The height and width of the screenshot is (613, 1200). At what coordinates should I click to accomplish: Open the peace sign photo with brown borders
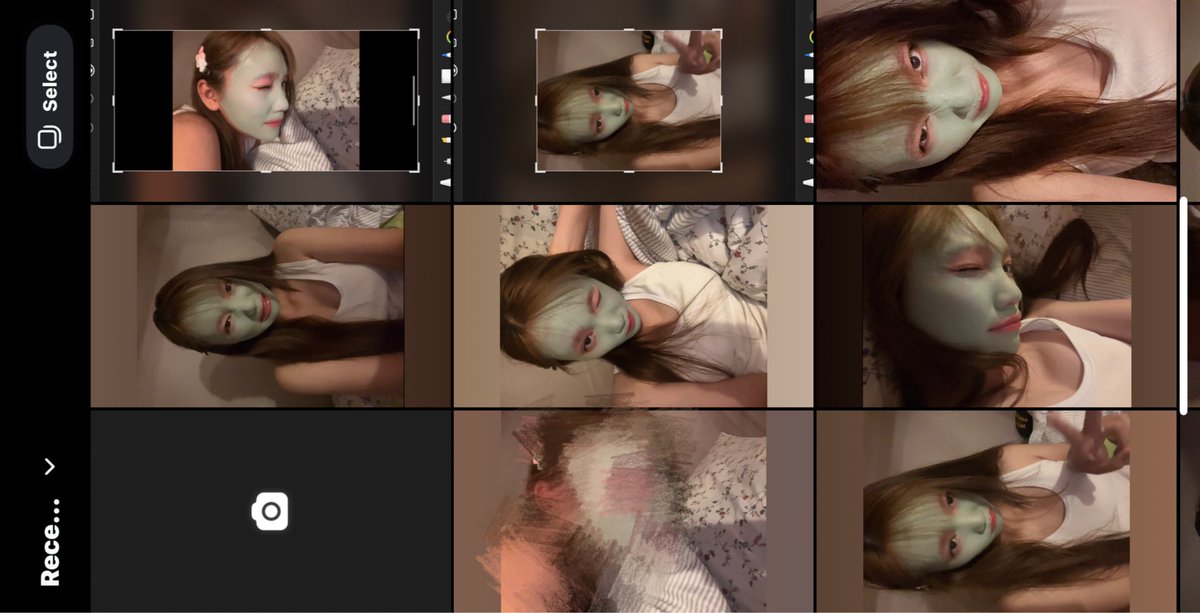pos(996,511)
